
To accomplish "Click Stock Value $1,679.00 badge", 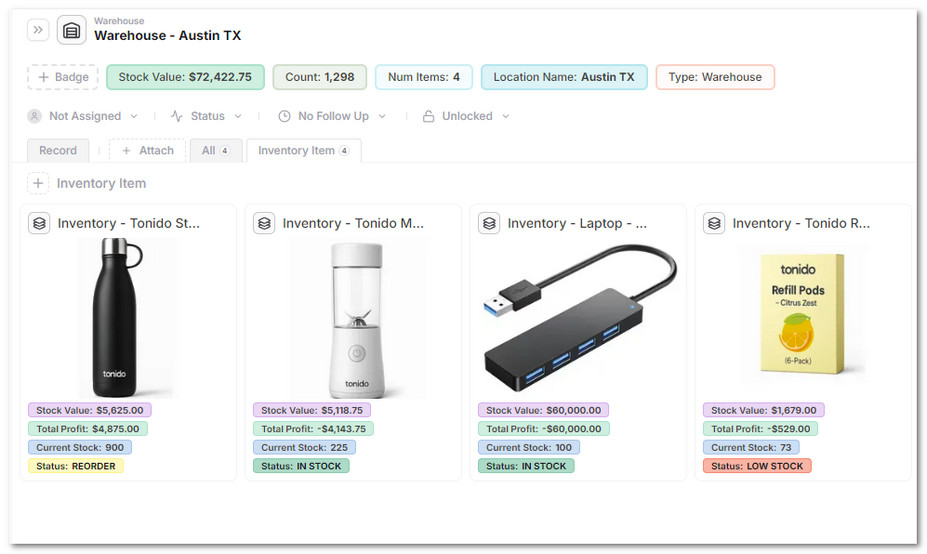I will 764,410.
